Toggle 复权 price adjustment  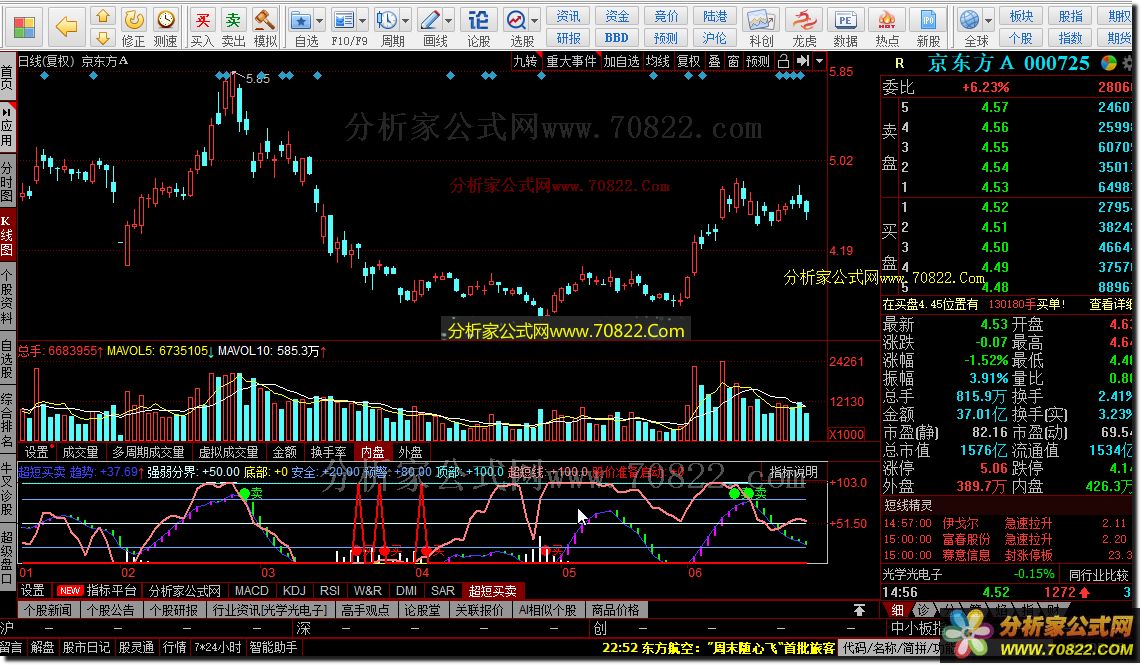(689, 61)
